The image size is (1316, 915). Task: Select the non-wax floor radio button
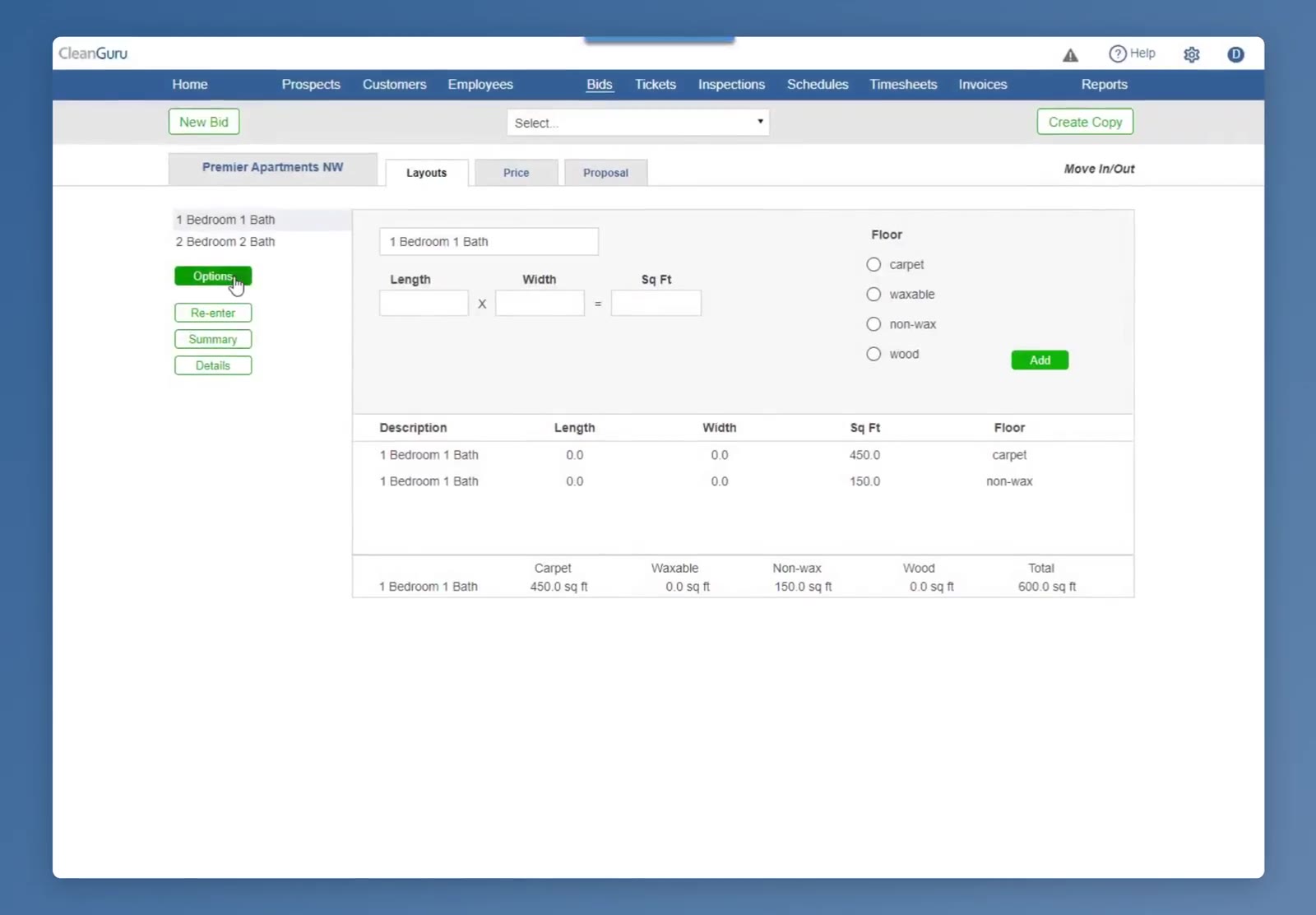click(873, 324)
